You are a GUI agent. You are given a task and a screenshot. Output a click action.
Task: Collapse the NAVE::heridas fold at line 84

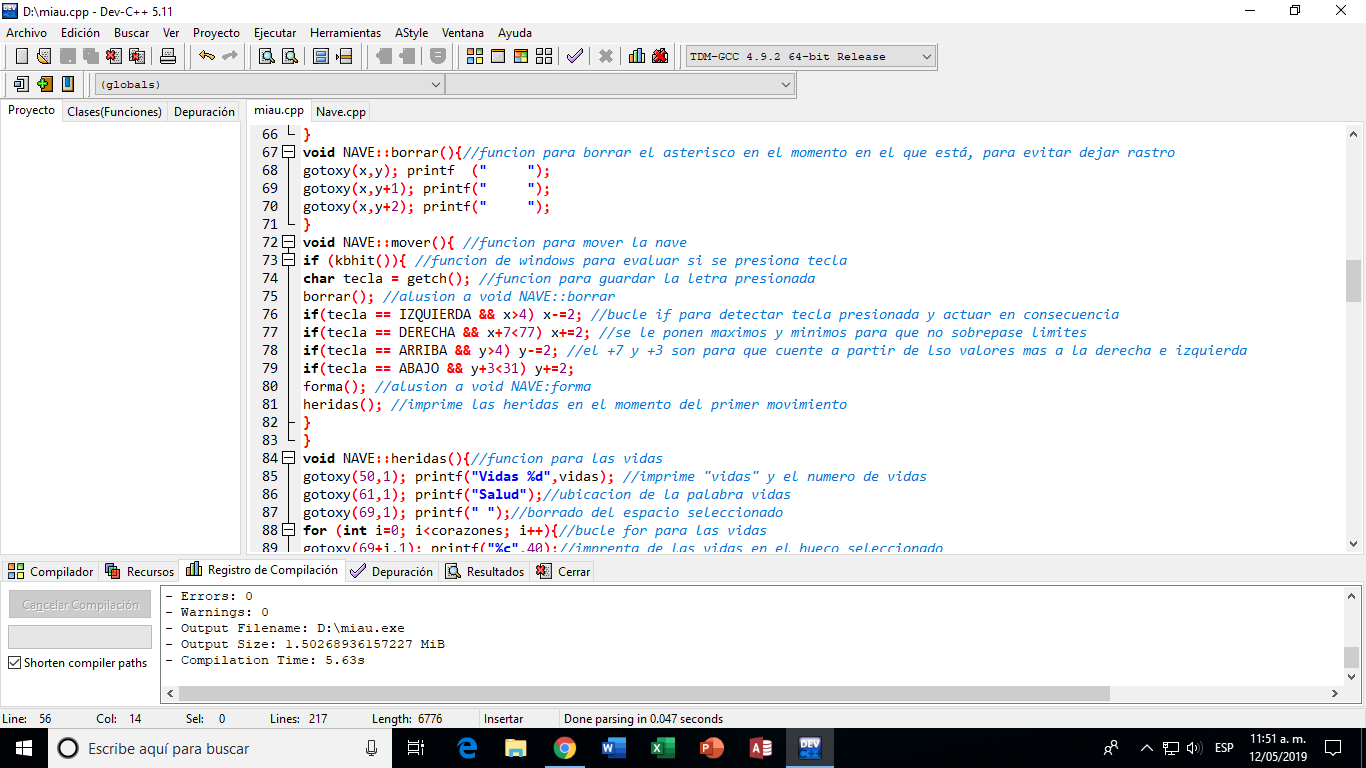coord(289,458)
